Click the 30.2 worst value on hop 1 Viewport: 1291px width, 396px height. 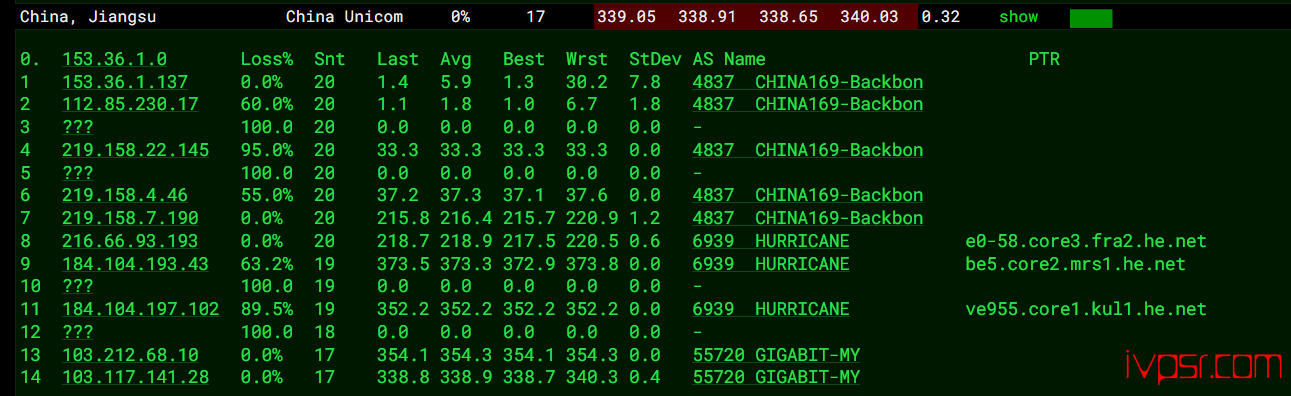[x=587, y=82]
